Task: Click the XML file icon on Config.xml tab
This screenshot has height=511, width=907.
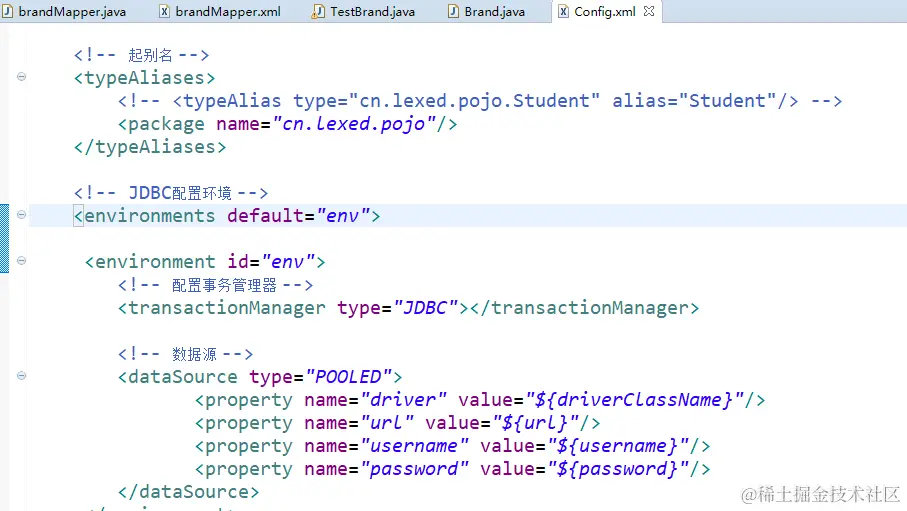Action: pyautogui.click(x=563, y=12)
